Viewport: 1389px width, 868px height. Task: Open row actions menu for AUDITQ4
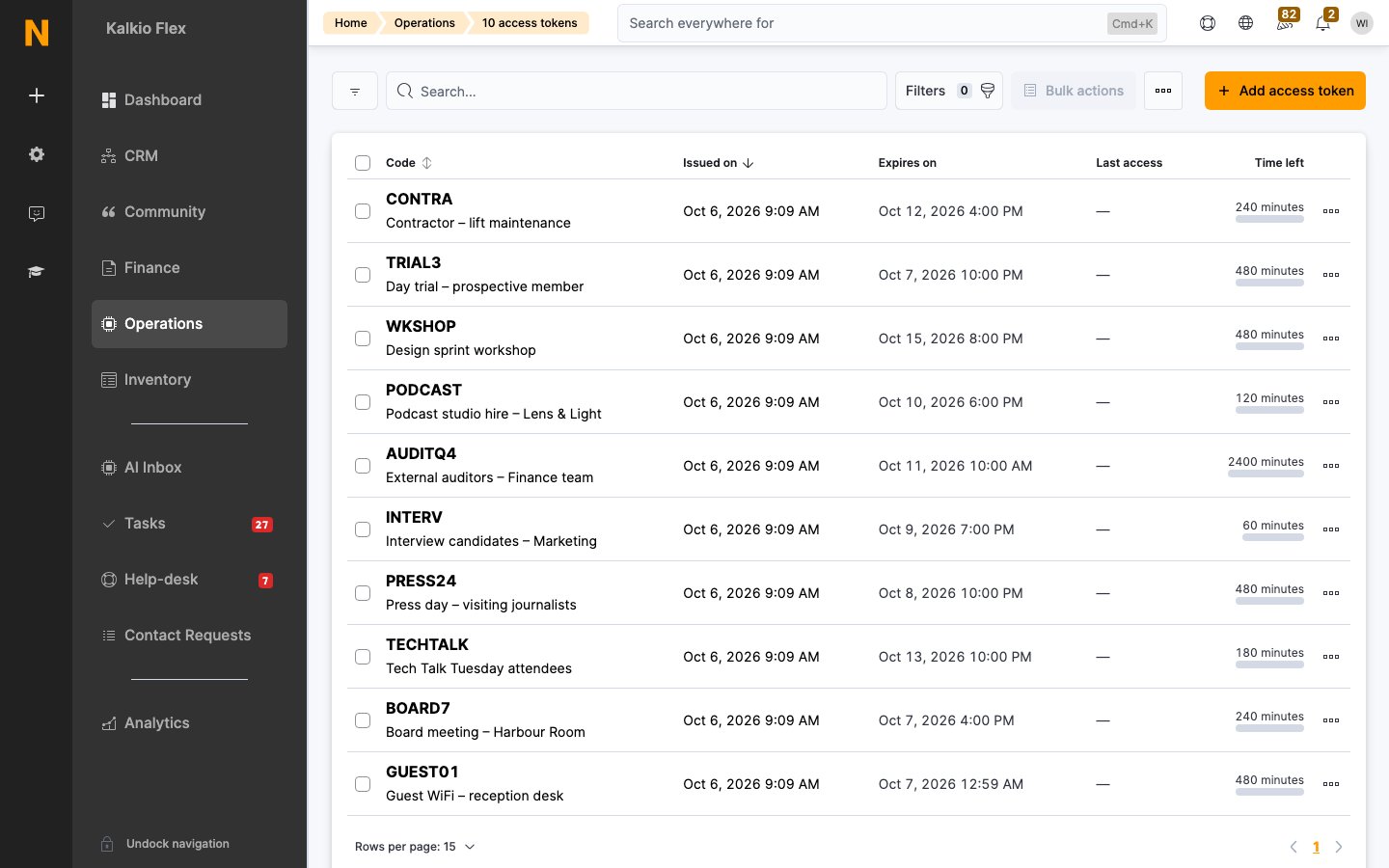click(1331, 466)
